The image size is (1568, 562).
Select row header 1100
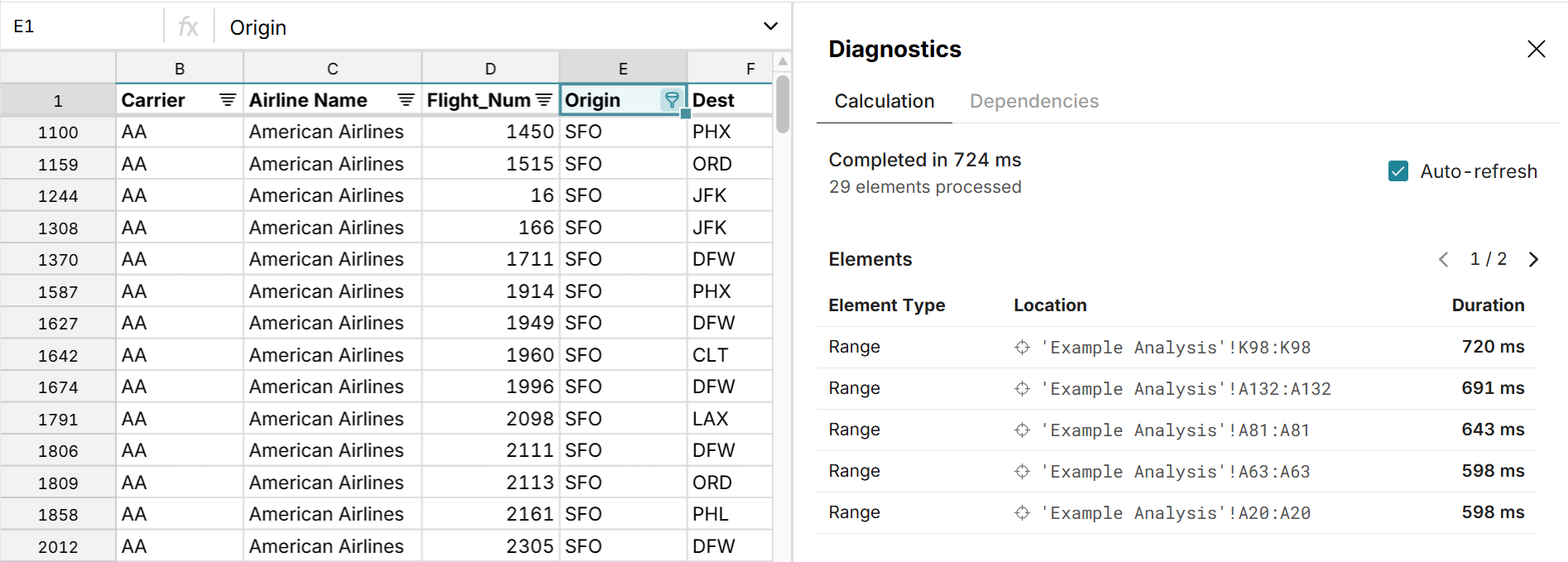(x=58, y=132)
